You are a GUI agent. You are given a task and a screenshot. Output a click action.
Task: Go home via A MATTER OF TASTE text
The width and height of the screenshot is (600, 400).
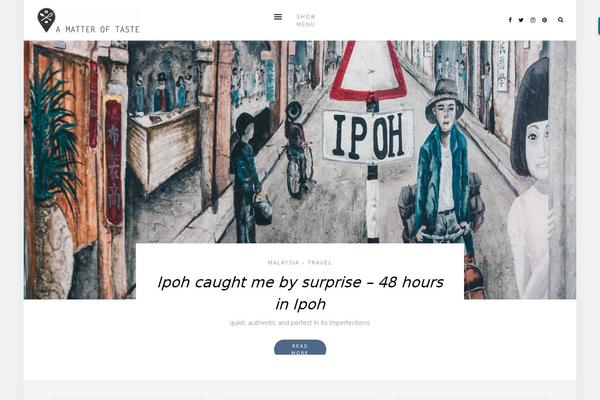click(x=98, y=29)
